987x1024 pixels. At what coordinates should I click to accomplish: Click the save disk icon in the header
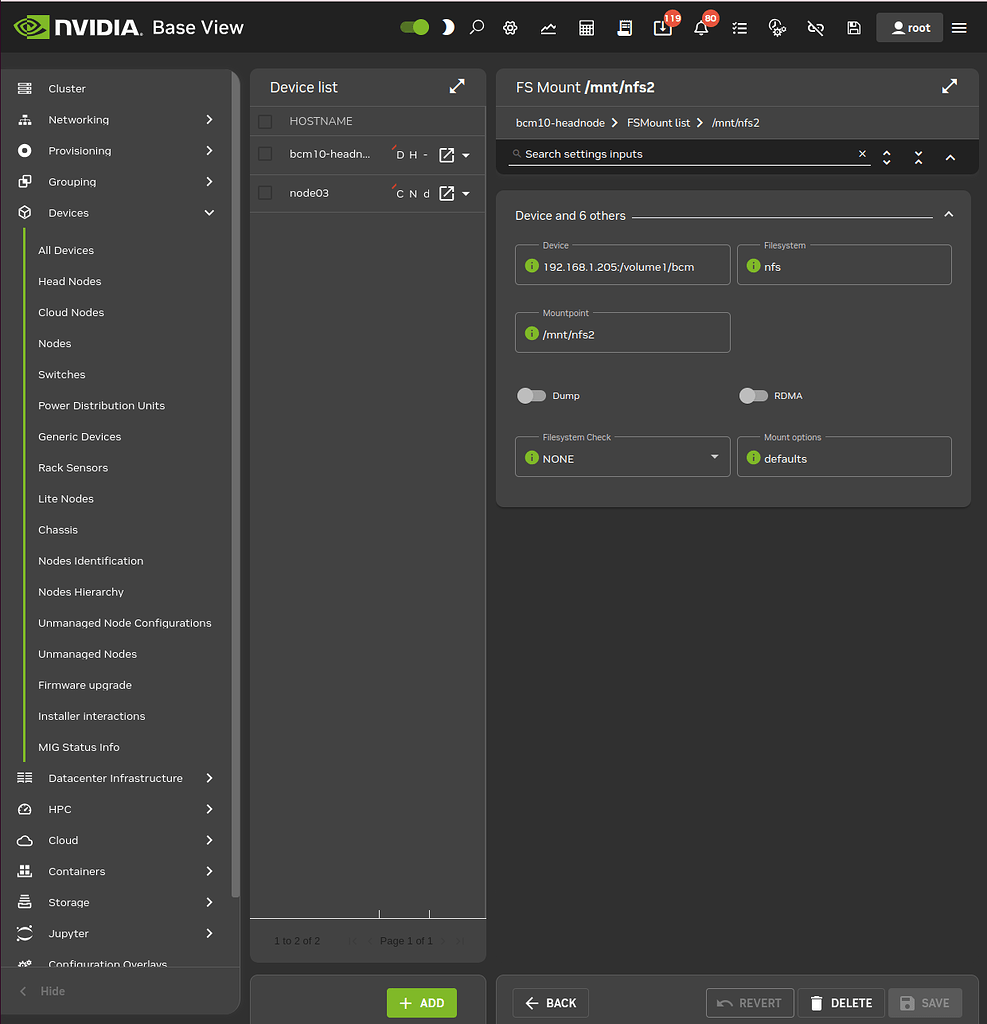tap(853, 27)
